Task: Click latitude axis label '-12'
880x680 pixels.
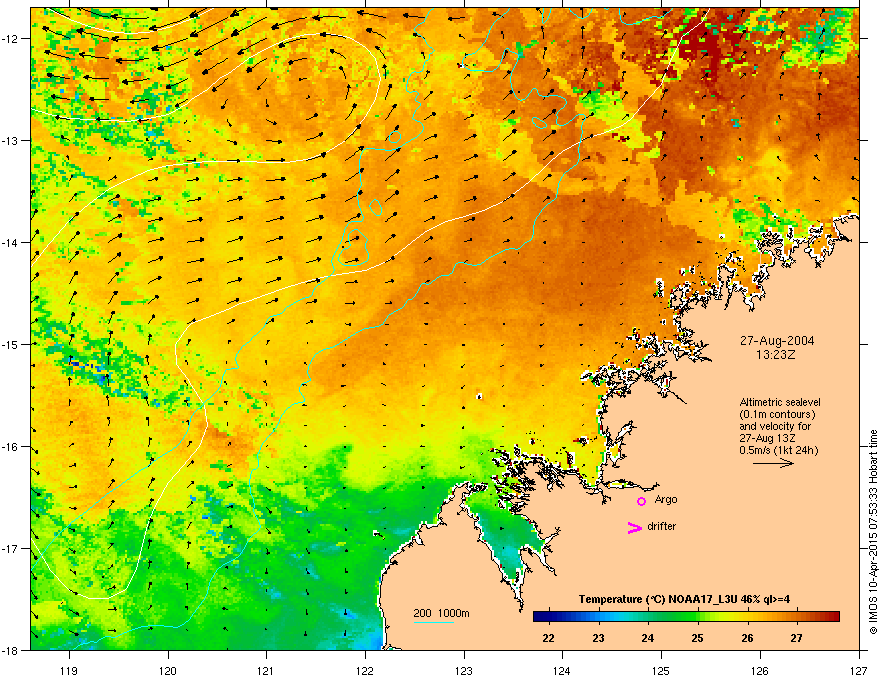Action: [x=11, y=39]
